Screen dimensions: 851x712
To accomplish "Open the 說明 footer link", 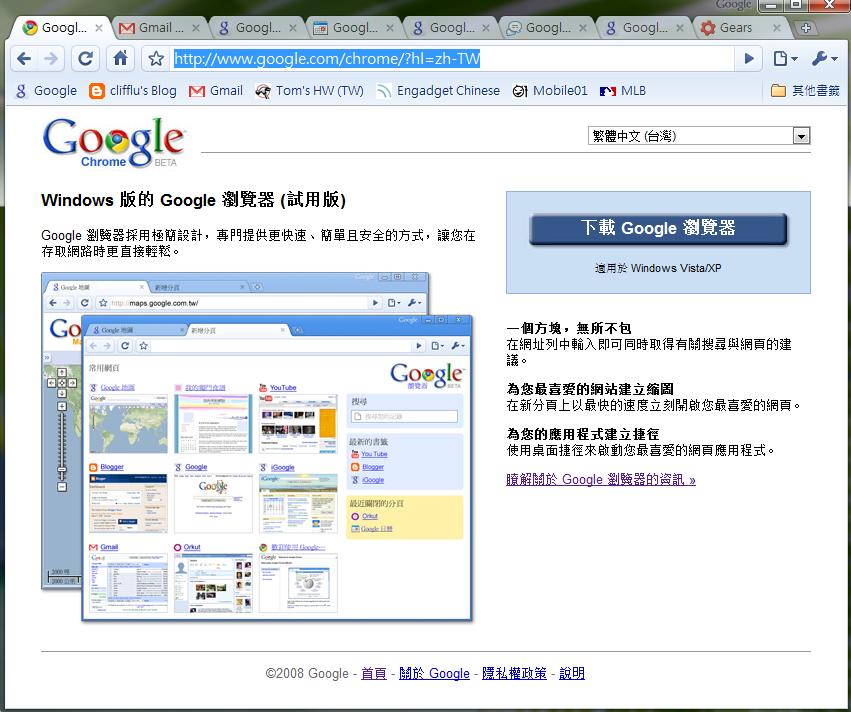I will pyautogui.click(x=572, y=673).
